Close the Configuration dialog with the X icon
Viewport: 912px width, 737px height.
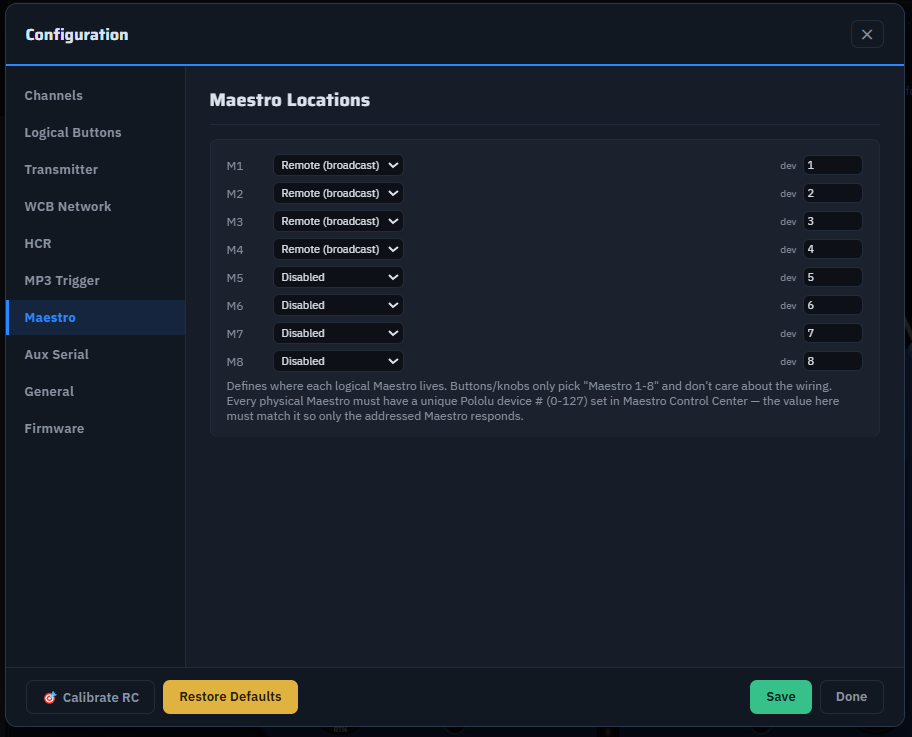[x=867, y=34]
